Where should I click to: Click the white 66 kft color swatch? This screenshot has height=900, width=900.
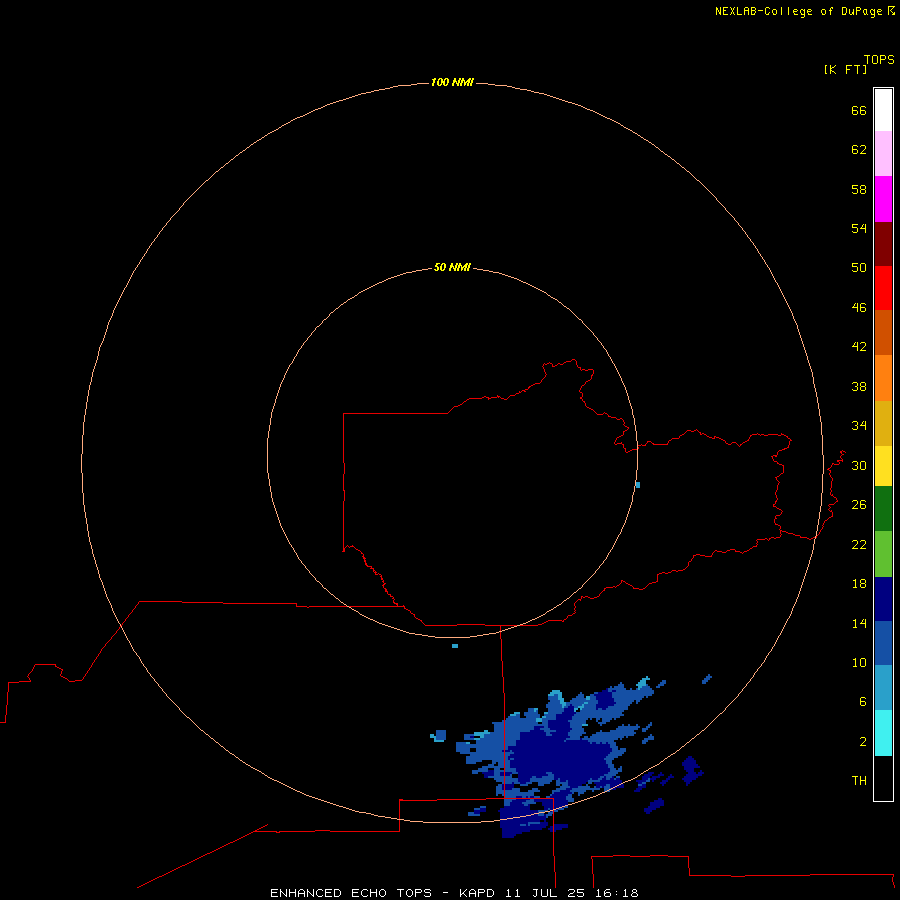[883, 110]
